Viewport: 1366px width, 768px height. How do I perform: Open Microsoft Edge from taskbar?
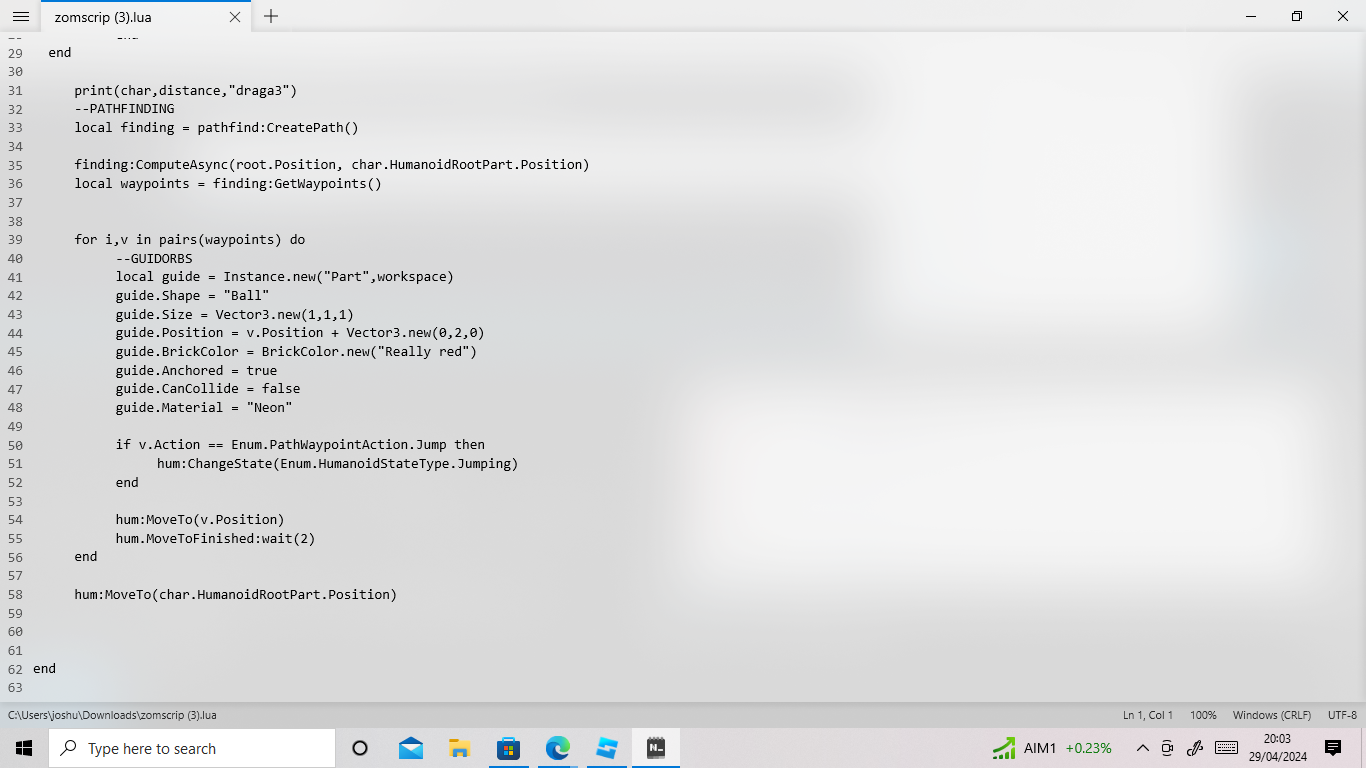pos(557,748)
